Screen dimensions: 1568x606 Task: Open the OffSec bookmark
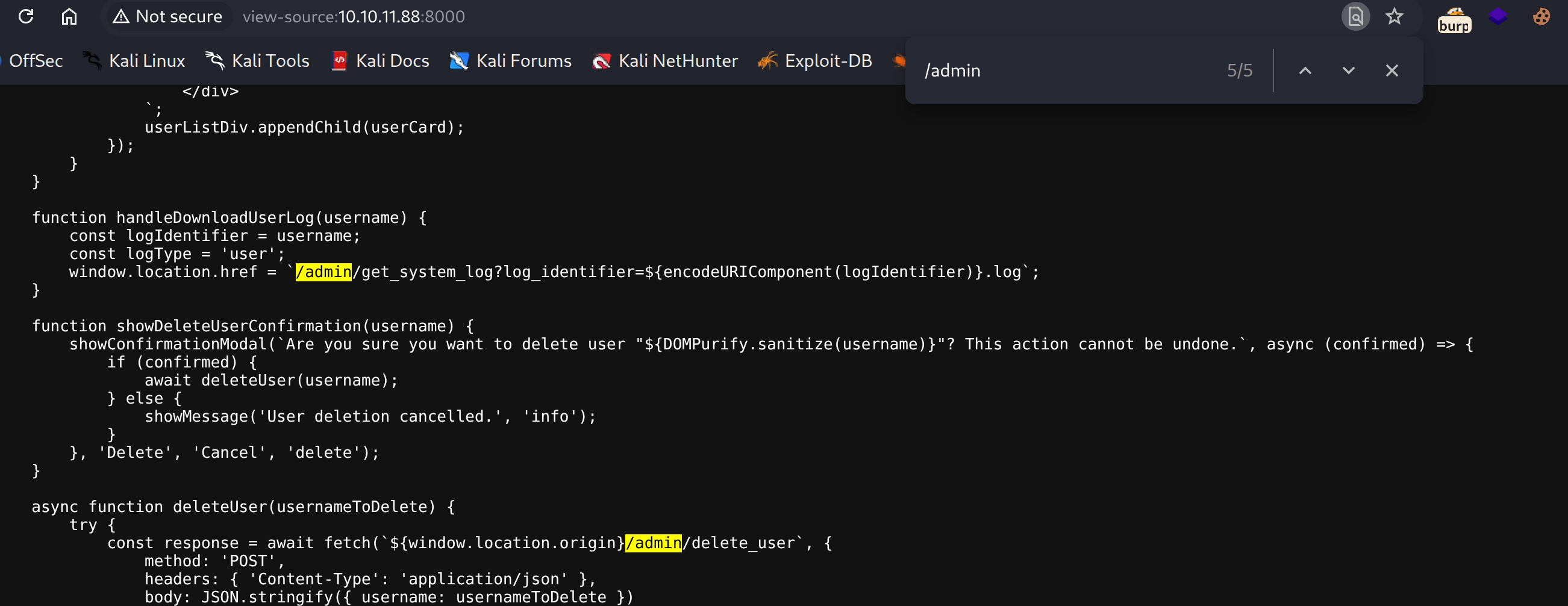coord(36,61)
